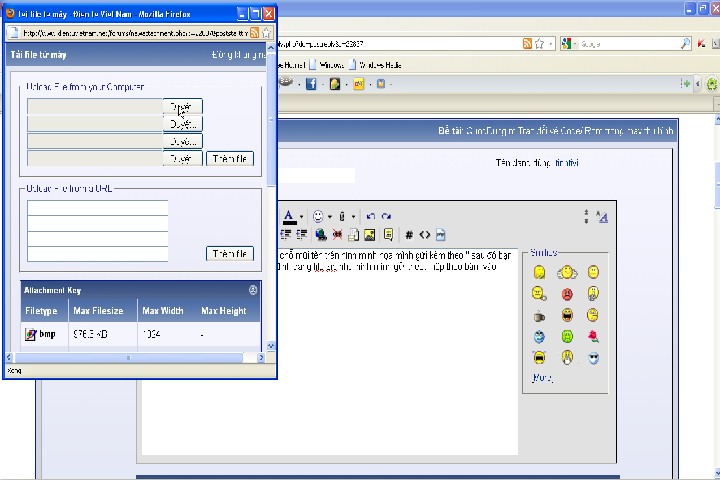Click the redo icon in post editor
Image resolution: width=720 pixels, height=480 pixels.
click(386, 216)
